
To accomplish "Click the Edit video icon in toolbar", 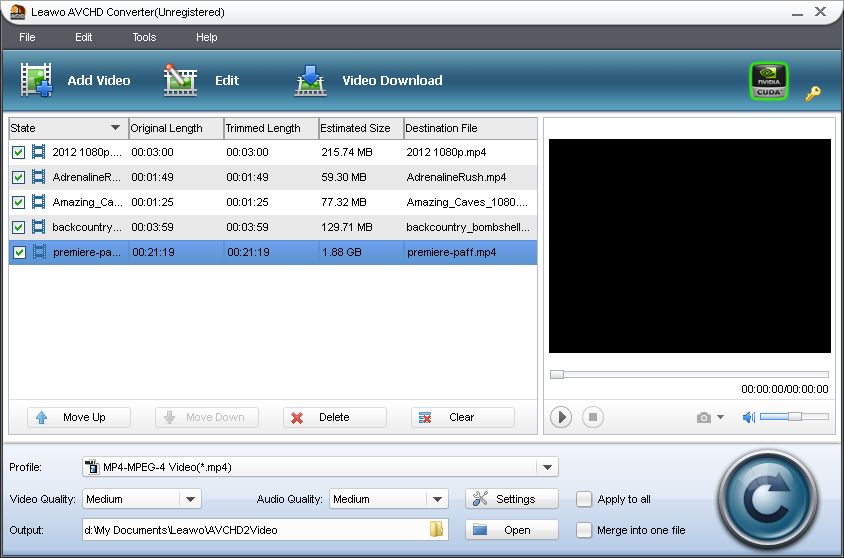I will (180, 80).
